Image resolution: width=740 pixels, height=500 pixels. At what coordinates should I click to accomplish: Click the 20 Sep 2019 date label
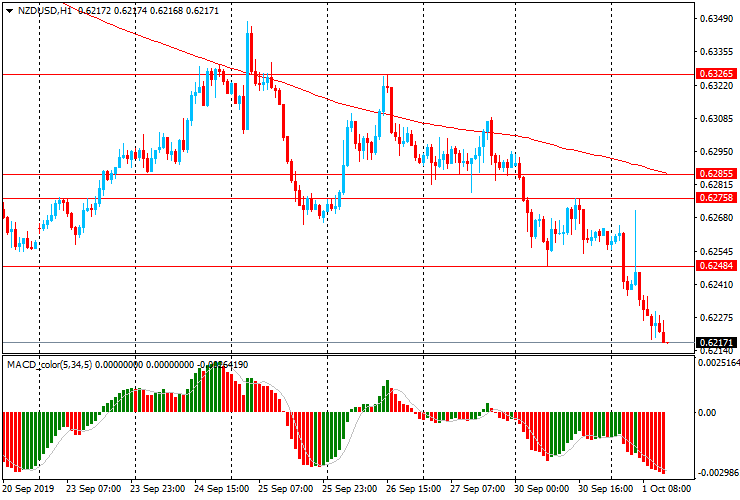pos(29,490)
